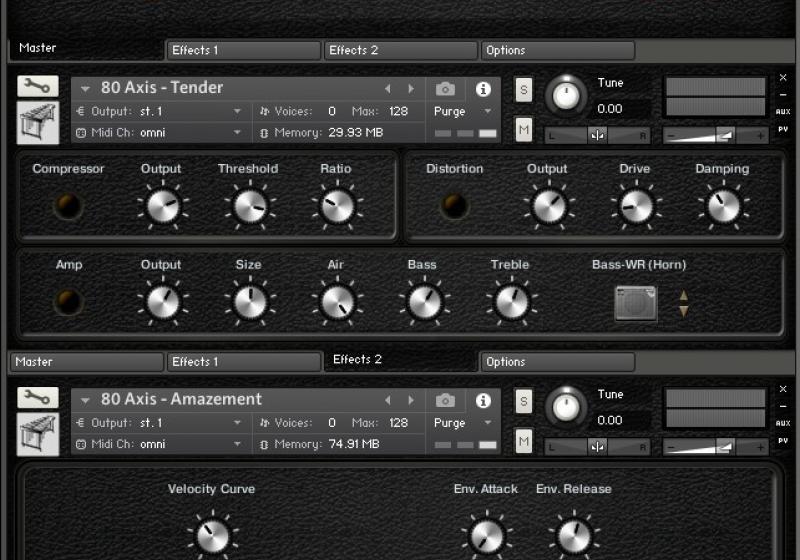Toggle the Amp power button

[68, 302]
